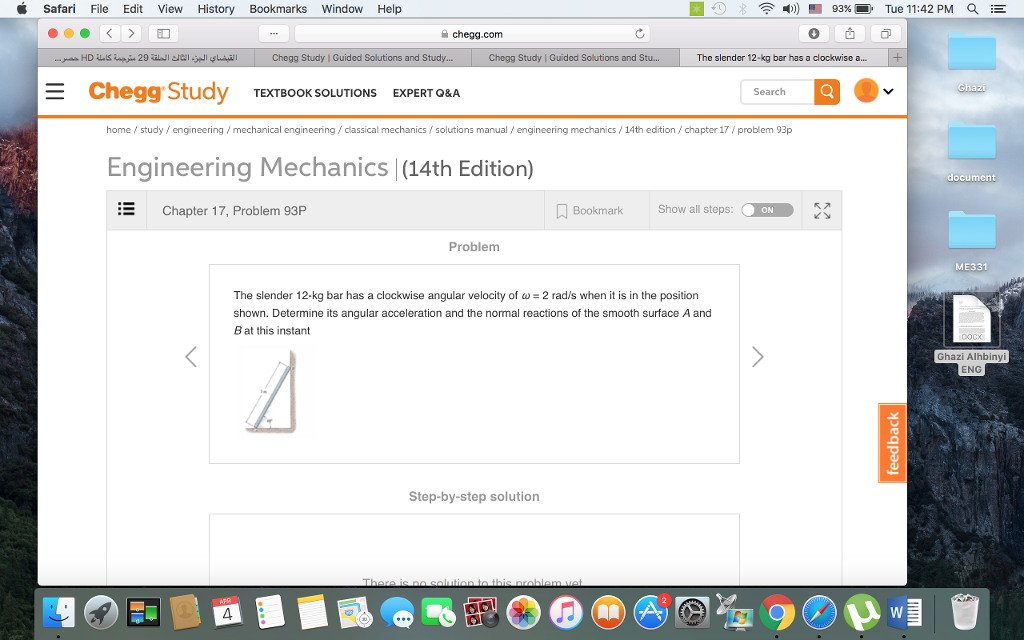Toggle the Show all steps switch
The image size is (1024, 640).
767,210
